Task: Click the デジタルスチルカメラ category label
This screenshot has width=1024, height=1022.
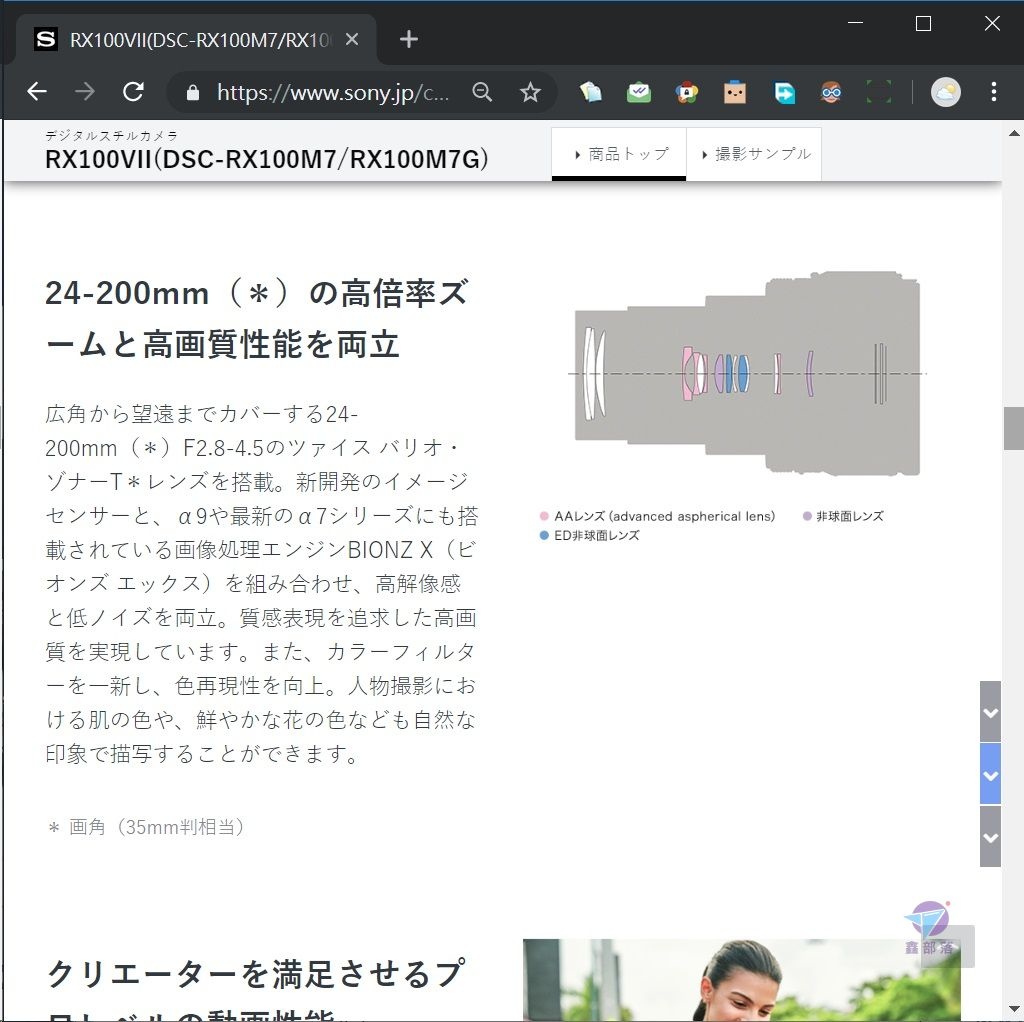Action: click(112, 136)
